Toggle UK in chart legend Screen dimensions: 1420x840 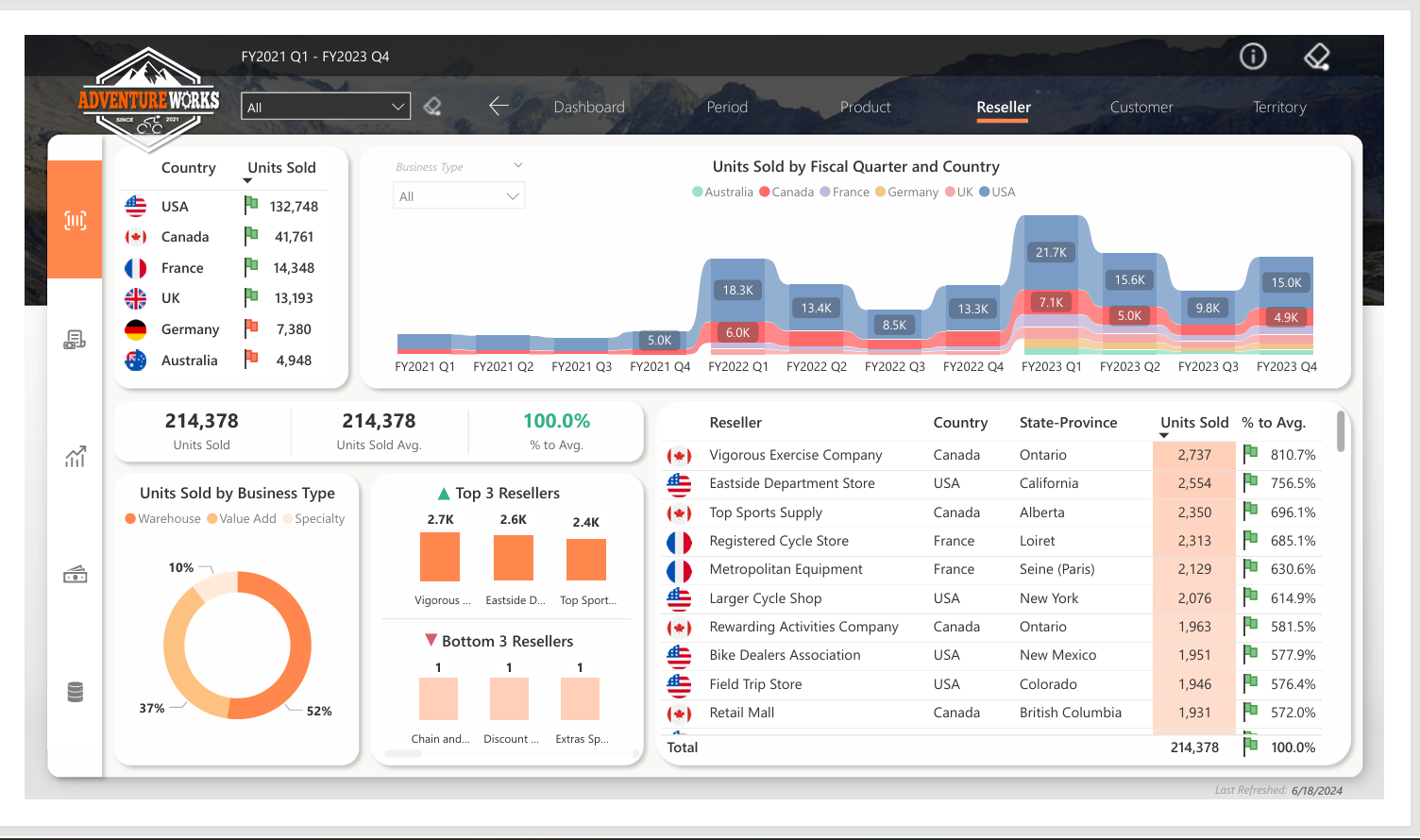[x=959, y=192]
